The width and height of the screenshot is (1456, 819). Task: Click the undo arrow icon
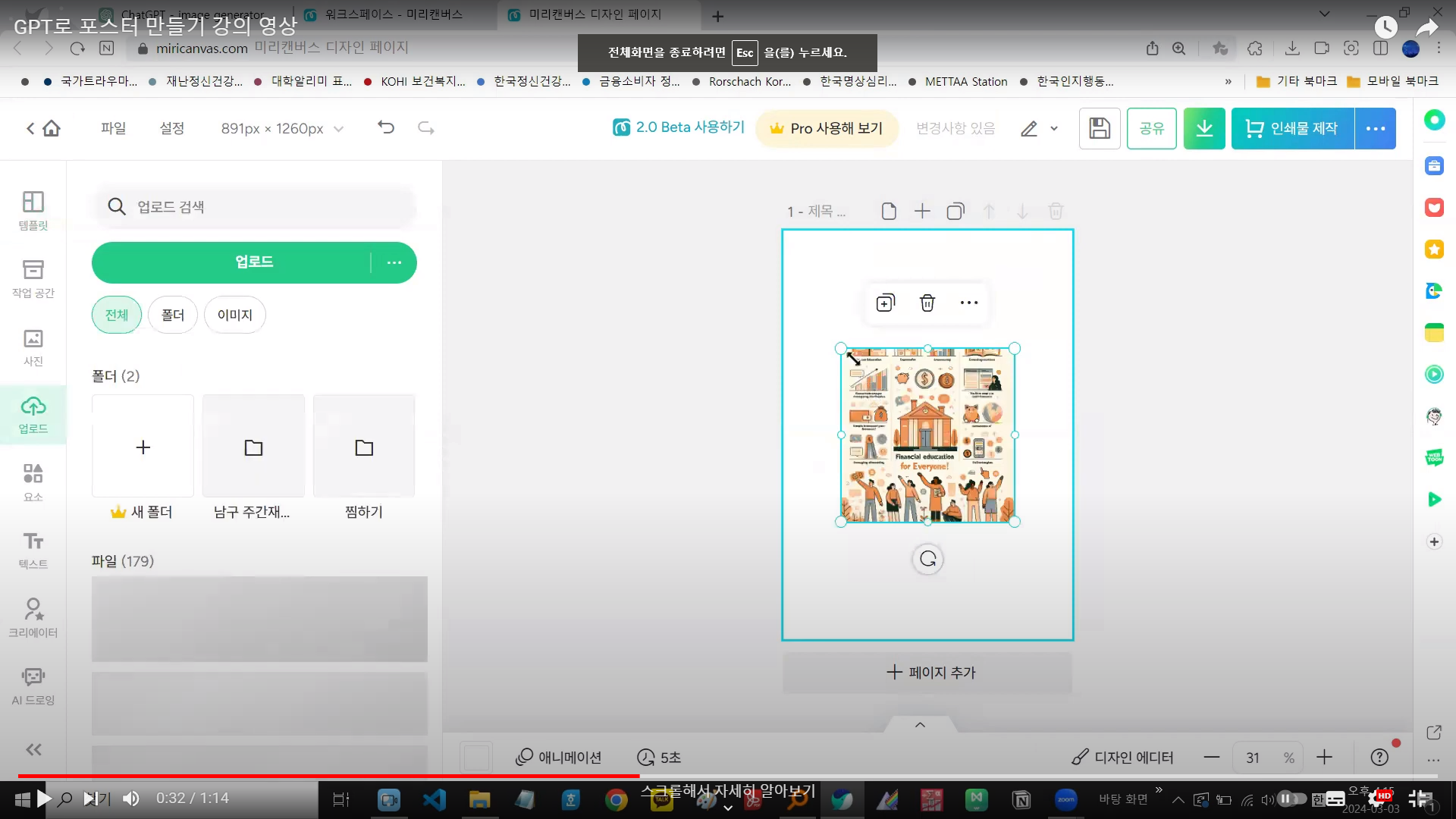[386, 127]
